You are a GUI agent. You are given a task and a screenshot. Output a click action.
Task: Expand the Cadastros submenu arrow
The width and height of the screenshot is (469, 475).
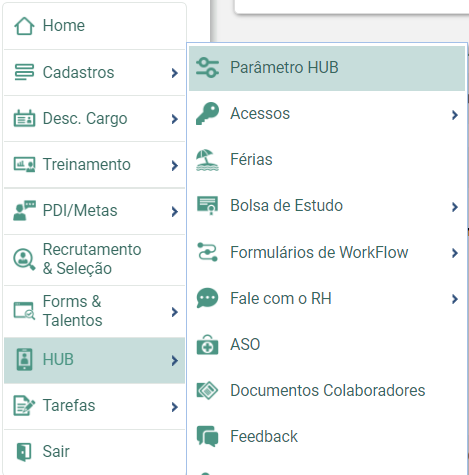click(x=174, y=73)
